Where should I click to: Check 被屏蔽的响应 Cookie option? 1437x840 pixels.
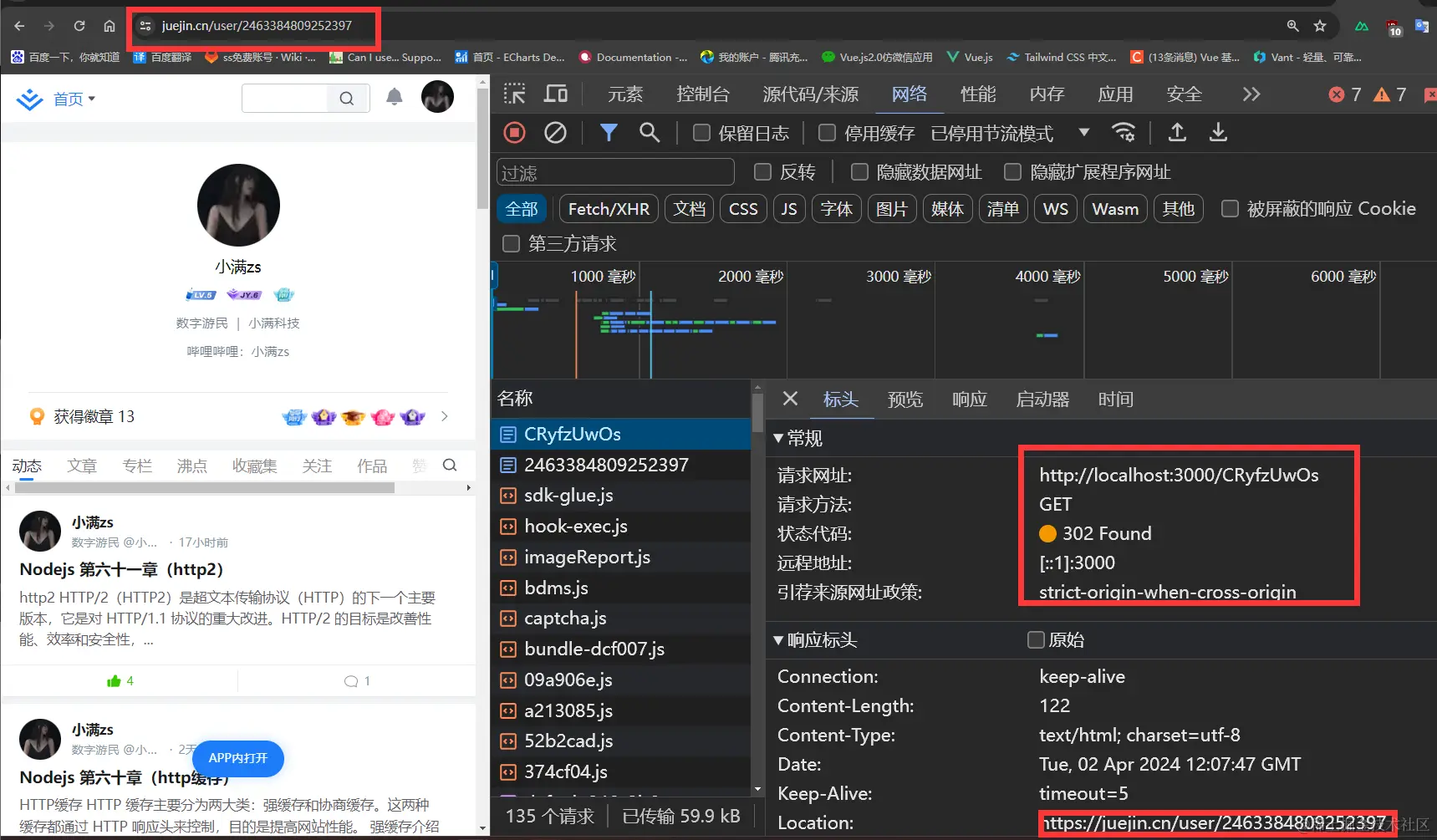(x=1230, y=209)
